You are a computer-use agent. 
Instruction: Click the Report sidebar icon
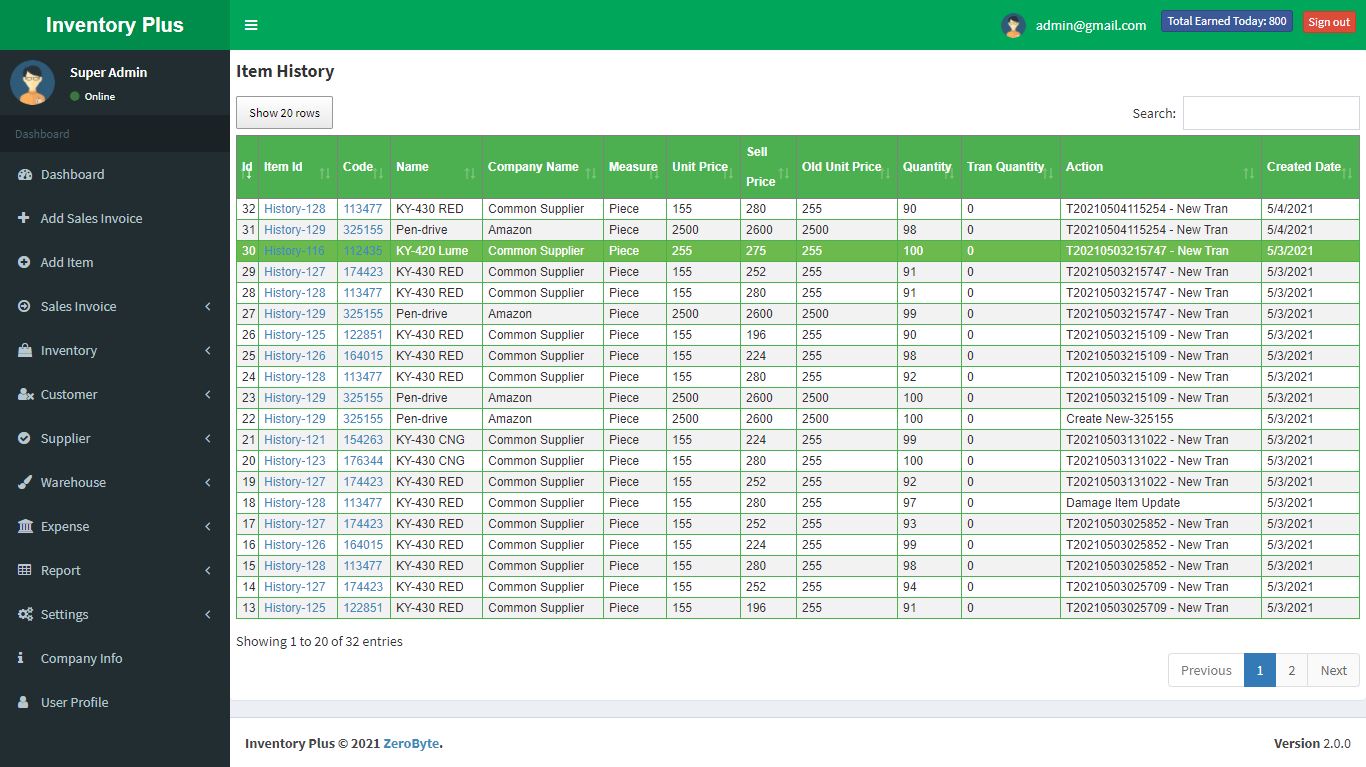coord(23,570)
